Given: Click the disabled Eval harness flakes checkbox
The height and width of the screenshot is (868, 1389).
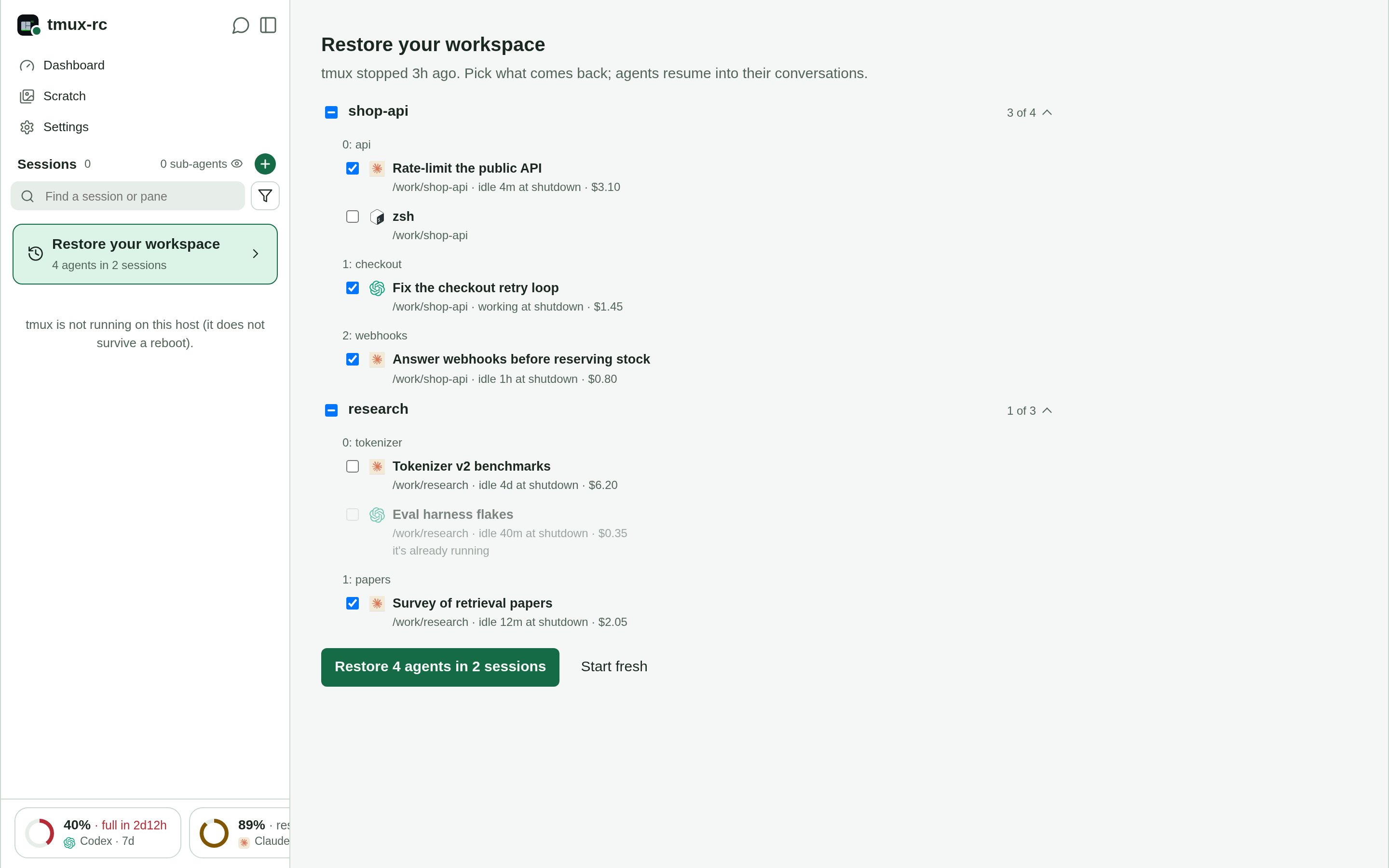Looking at the screenshot, I should point(353,515).
